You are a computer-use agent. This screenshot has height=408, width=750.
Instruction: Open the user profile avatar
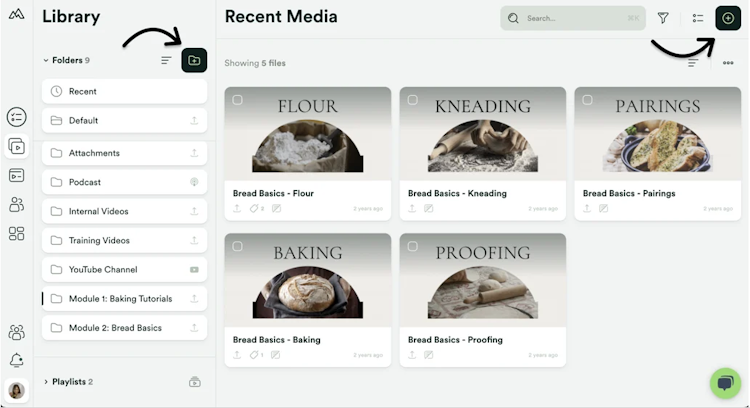pos(16,391)
